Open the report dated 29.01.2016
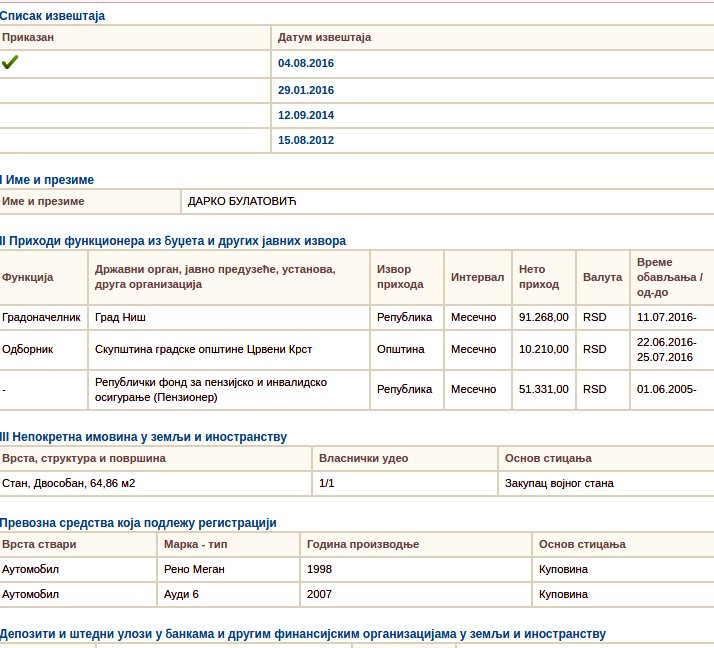The image size is (714, 648). click(x=306, y=90)
